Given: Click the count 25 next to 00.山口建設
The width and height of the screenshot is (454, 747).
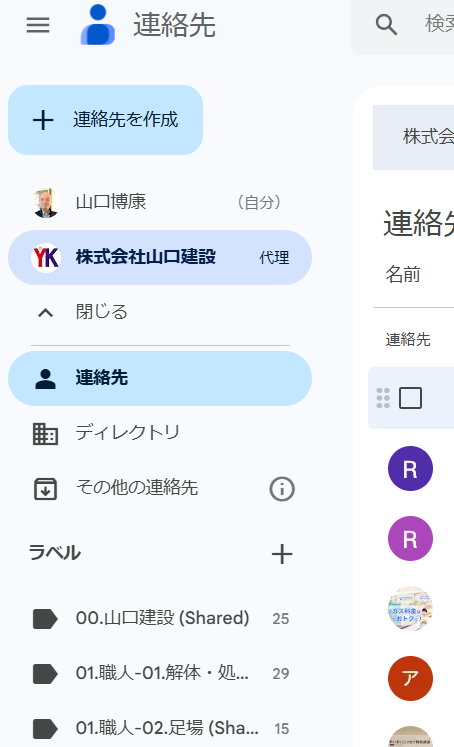Looking at the screenshot, I should [x=281, y=619].
